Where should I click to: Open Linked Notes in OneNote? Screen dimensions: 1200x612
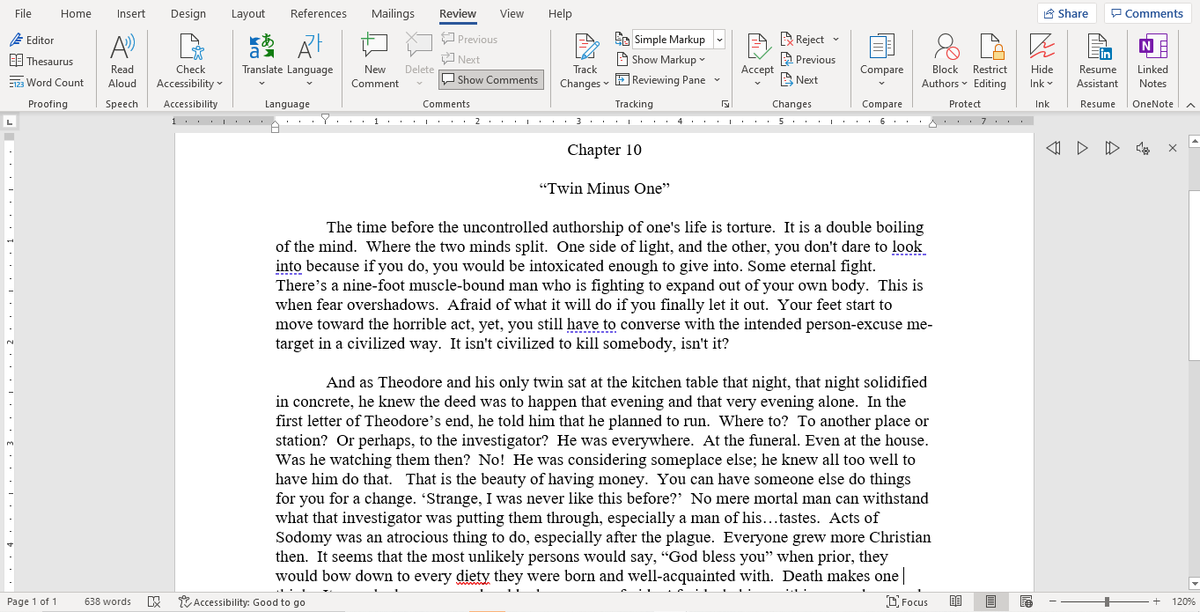[x=1152, y=60]
